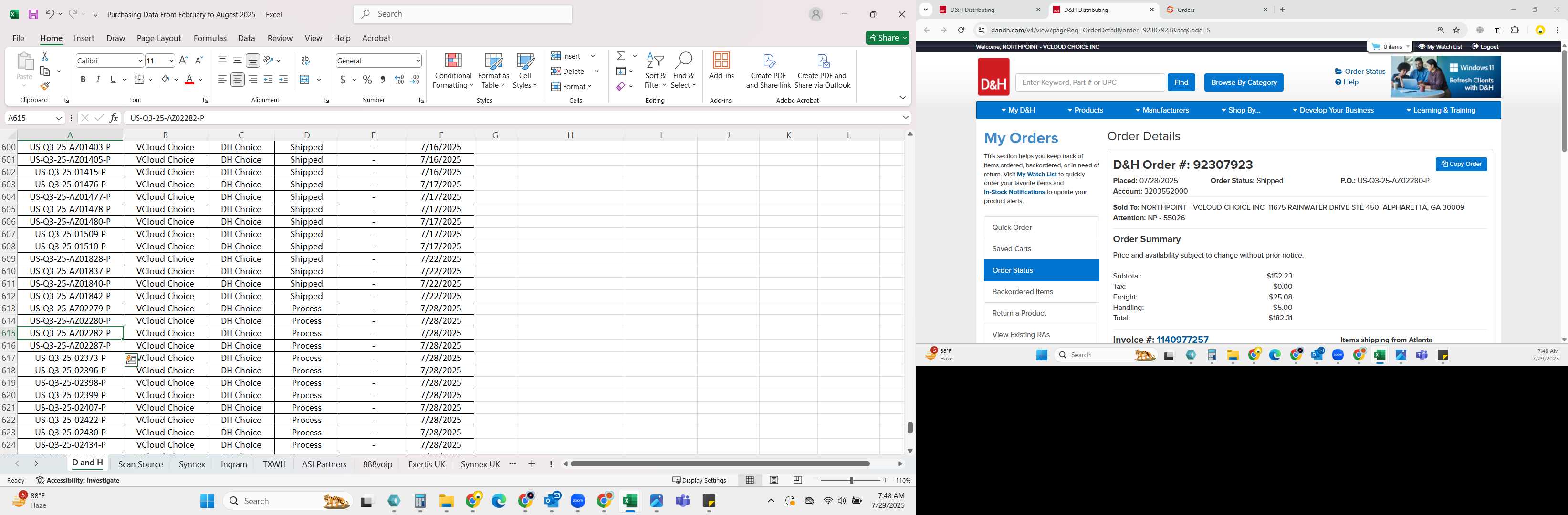Expand the Name Box dropdown arrow
This screenshot has height=515, width=1568.
click(59, 118)
